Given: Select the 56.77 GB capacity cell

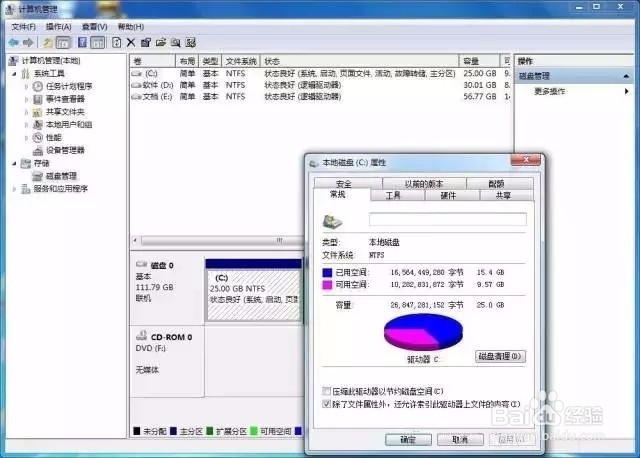Looking at the screenshot, I should 480,96.
